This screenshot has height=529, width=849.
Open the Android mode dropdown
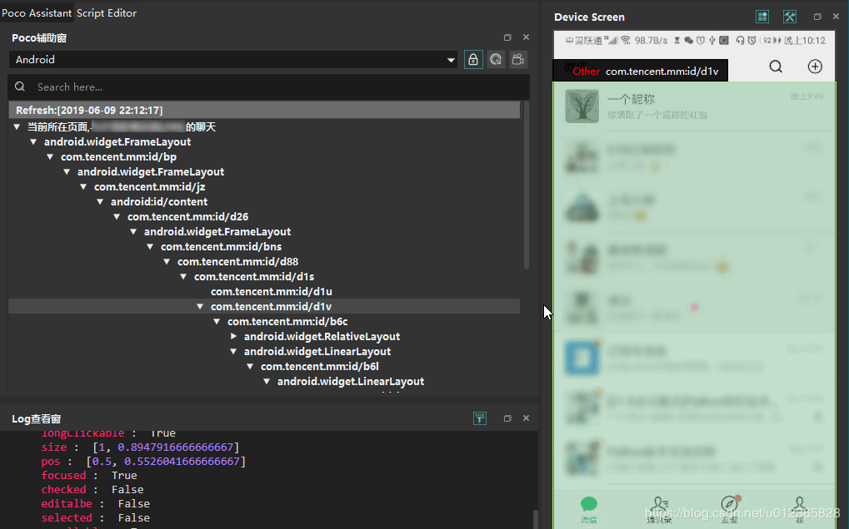233,60
